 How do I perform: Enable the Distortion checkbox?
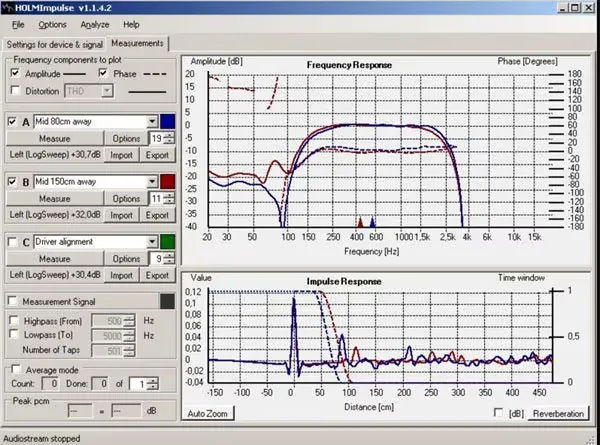coord(15,90)
